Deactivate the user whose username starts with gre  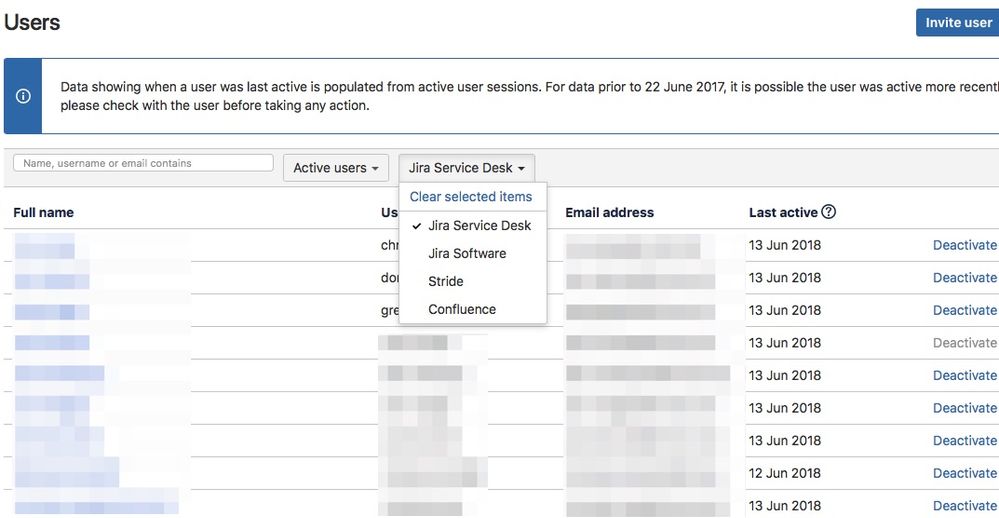coord(965,310)
